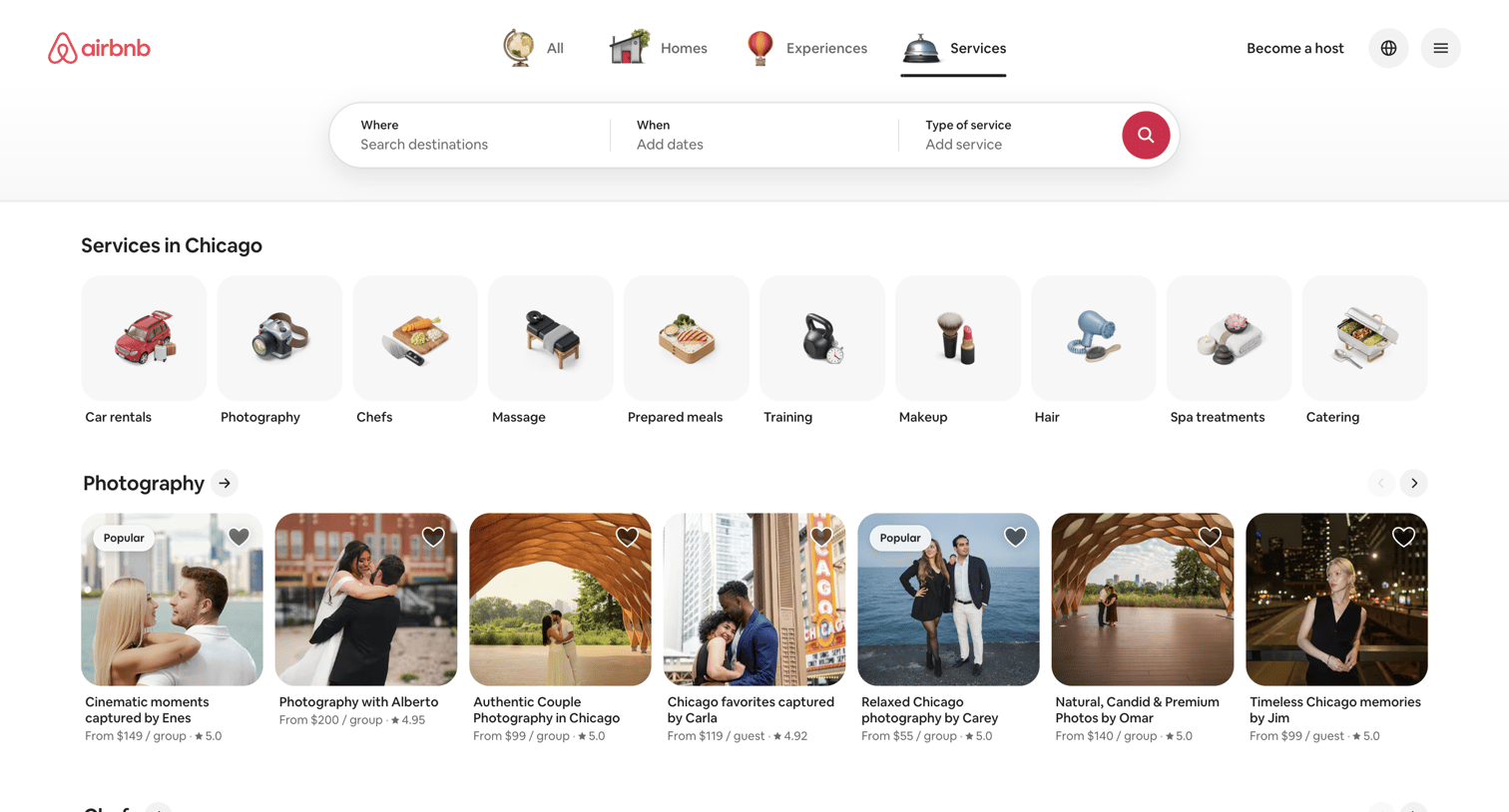
Task: Show next Photography listings with right chevron
Action: (1414, 483)
